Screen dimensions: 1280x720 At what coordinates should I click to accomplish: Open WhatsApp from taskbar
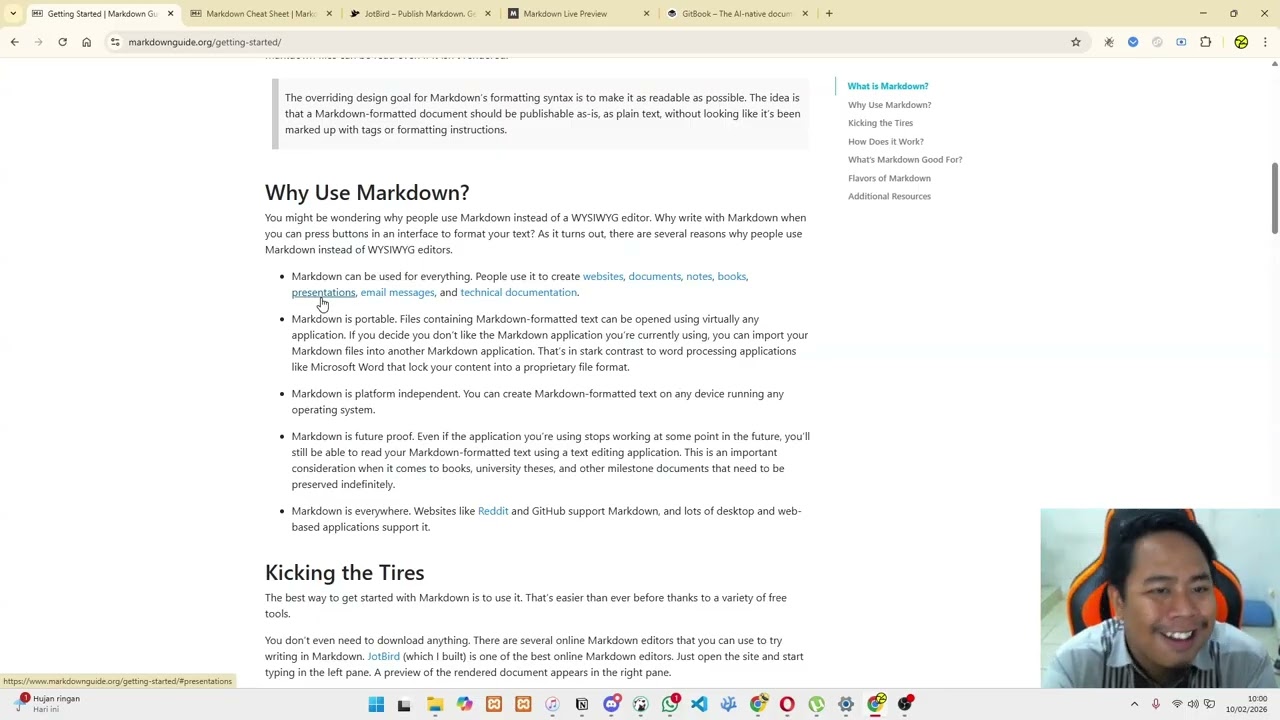click(670, 704)
